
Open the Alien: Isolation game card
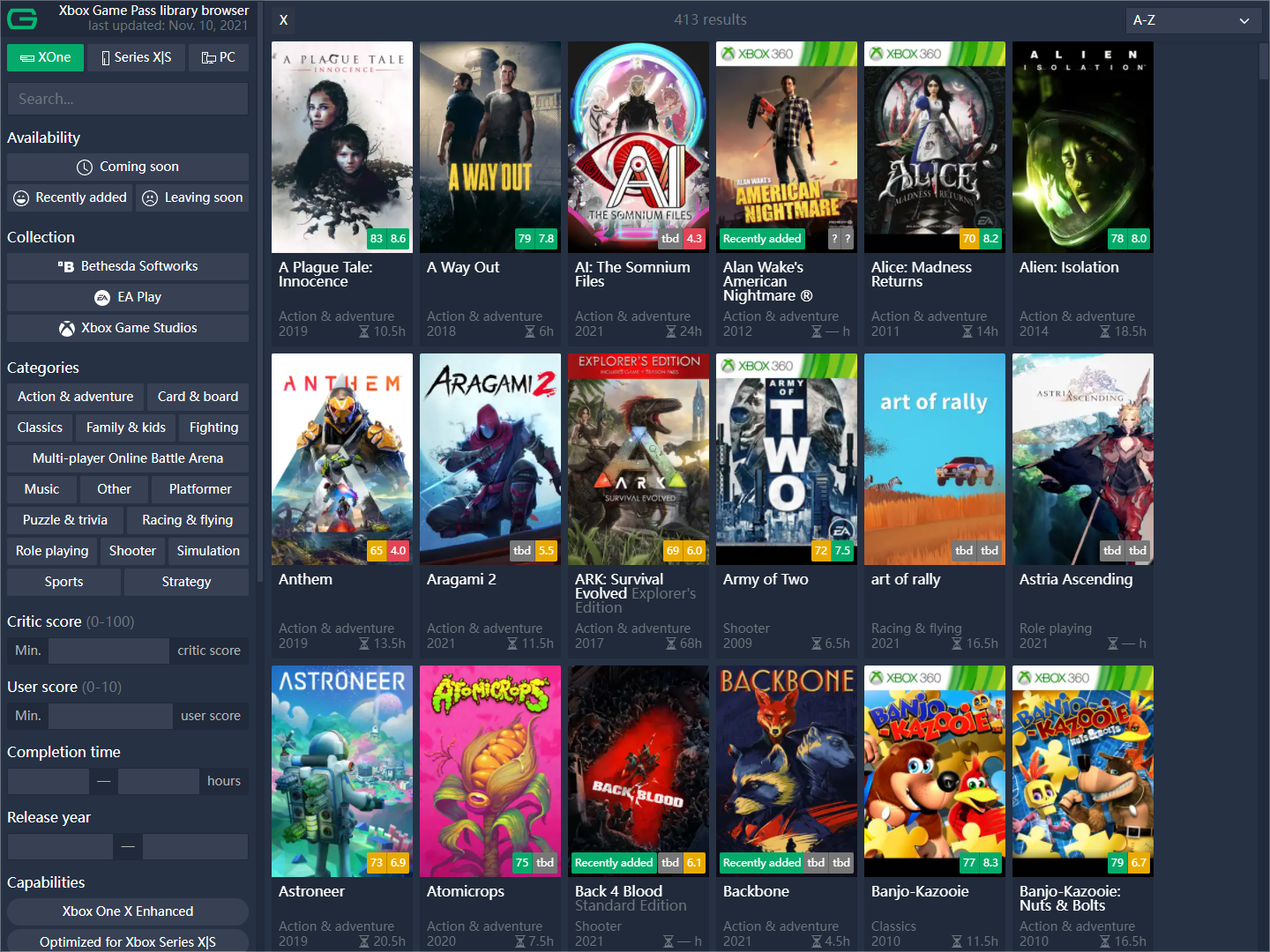1082,146
